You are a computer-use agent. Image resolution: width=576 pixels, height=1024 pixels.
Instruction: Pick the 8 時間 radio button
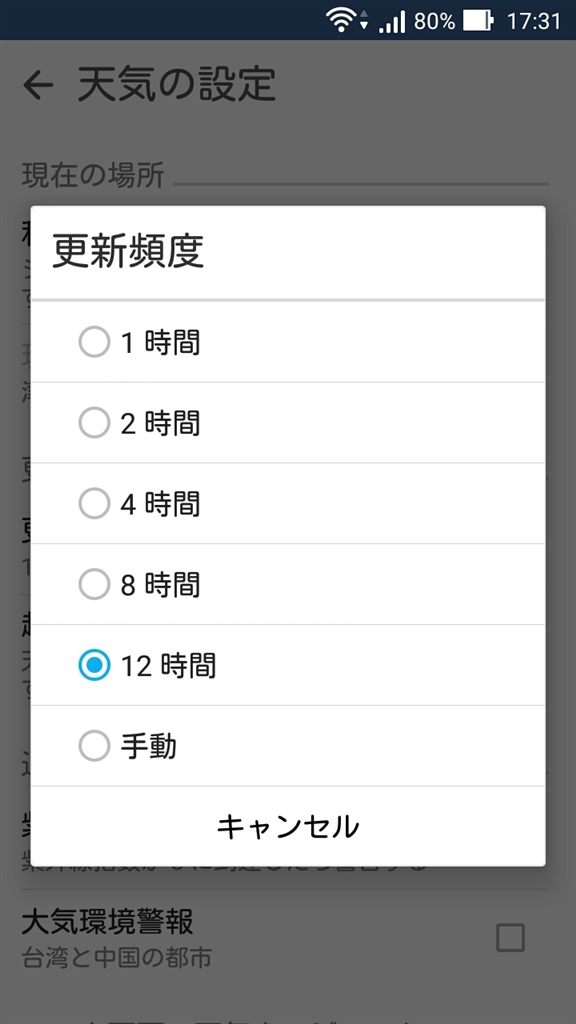tap(94, 584)
